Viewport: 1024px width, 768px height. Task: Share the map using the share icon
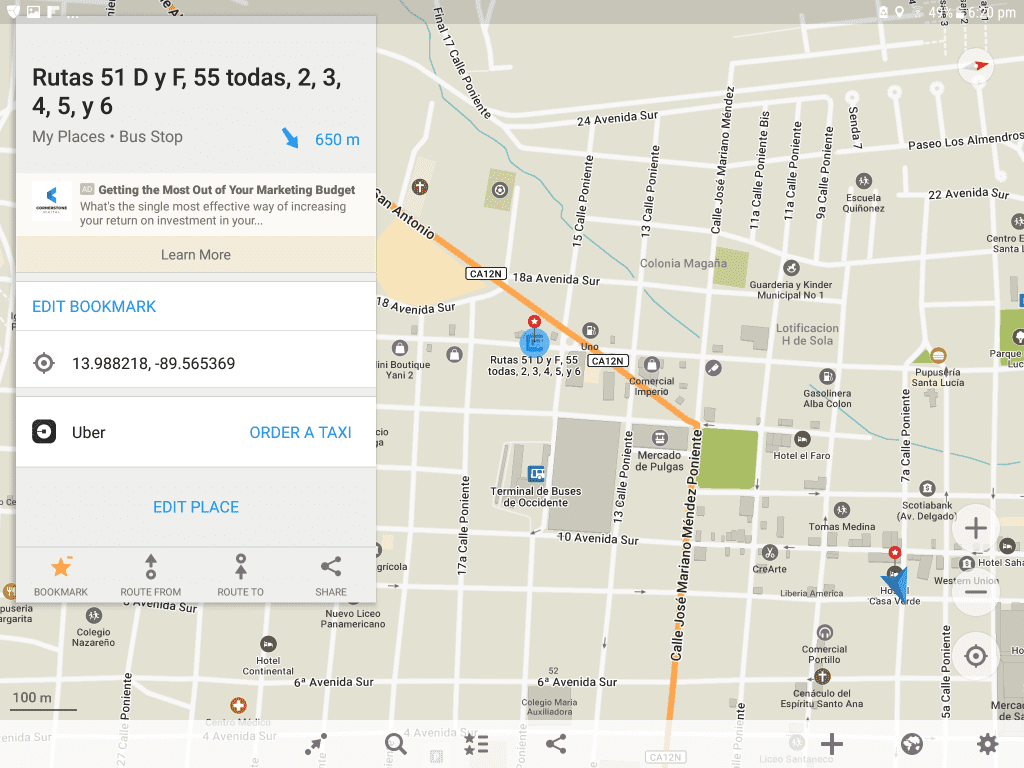556,744
